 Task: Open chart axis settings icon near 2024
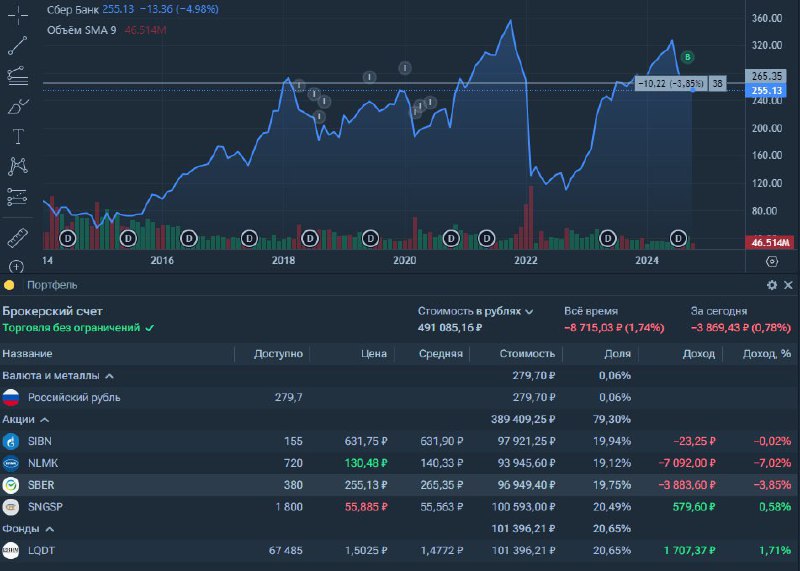(x=772, y=261)
